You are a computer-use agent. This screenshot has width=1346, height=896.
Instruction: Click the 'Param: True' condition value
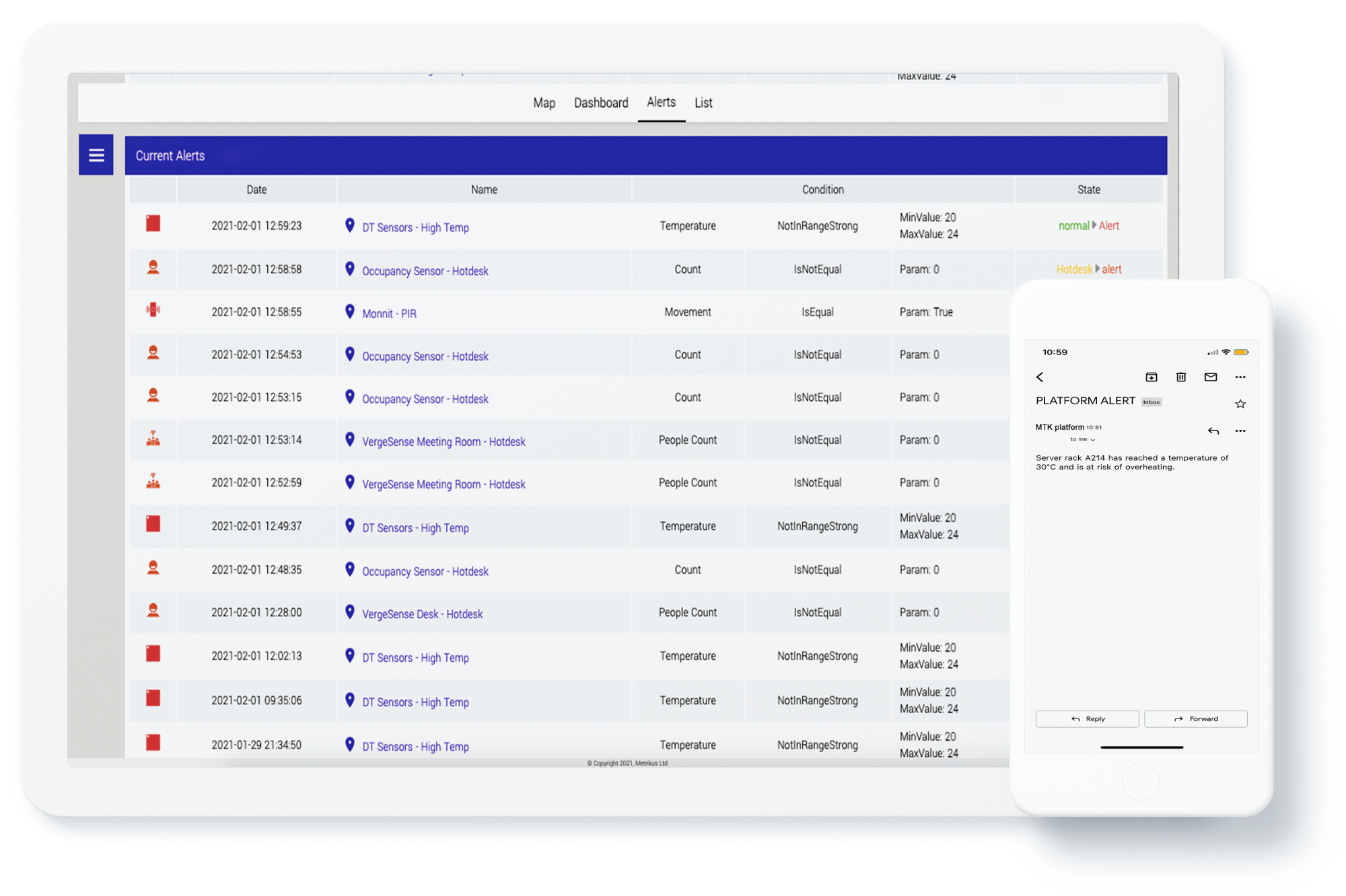[x=926, y=312]
